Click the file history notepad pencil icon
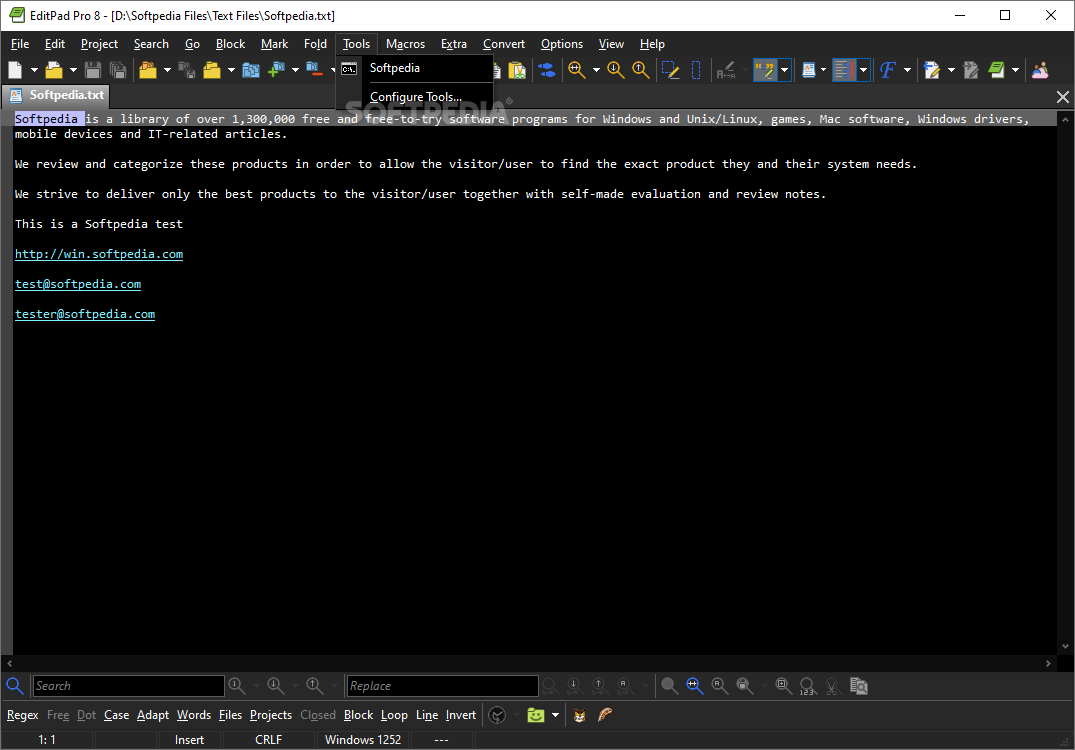The image size is (1075, 750). [932, 70]
